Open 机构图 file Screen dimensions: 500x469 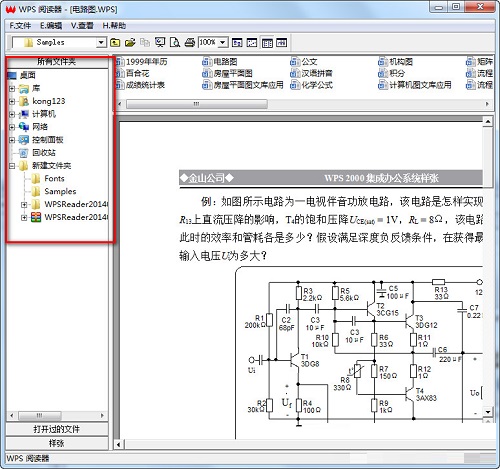click(401, 62)
